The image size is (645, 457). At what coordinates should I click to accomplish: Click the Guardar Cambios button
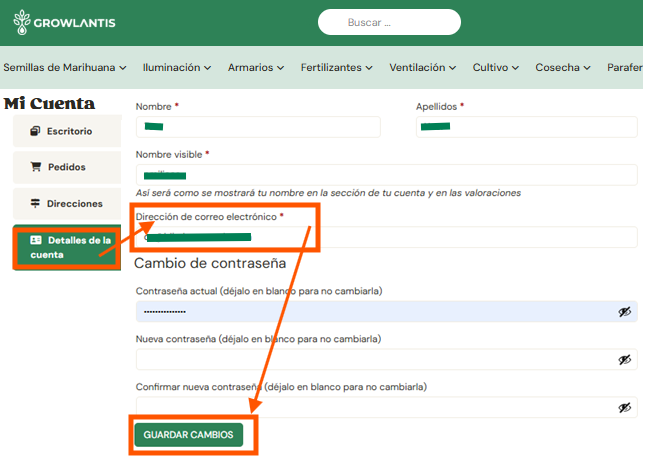point(188,435)
